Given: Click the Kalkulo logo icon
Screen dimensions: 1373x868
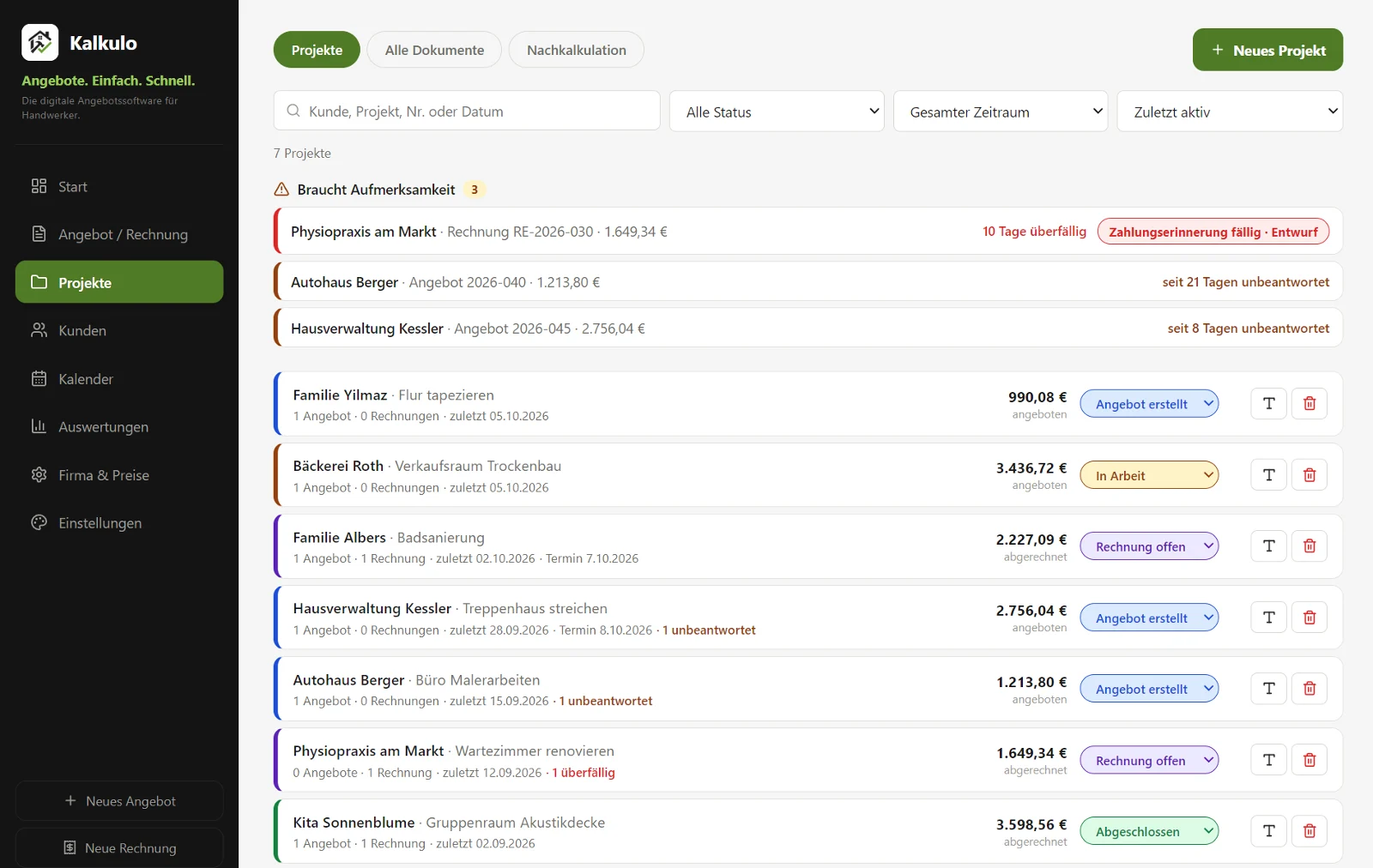Looking at the screenshot, I should [x=39, y=42].
